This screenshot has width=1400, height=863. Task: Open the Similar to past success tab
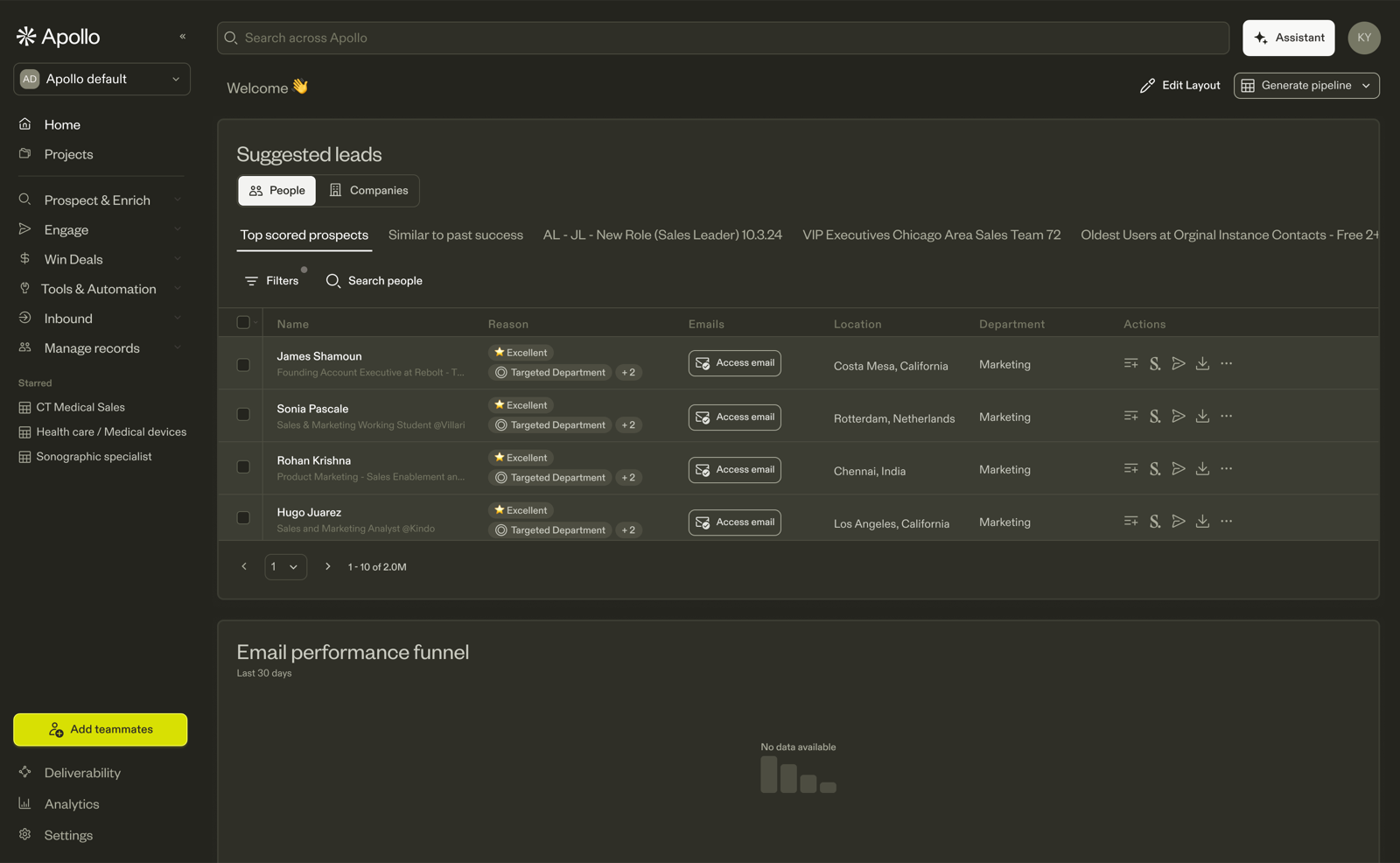[456, 235]
